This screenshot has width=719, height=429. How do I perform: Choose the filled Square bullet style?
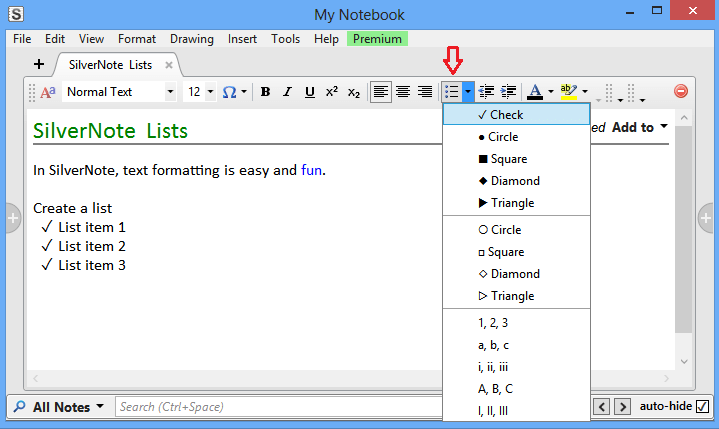point(516,159)
